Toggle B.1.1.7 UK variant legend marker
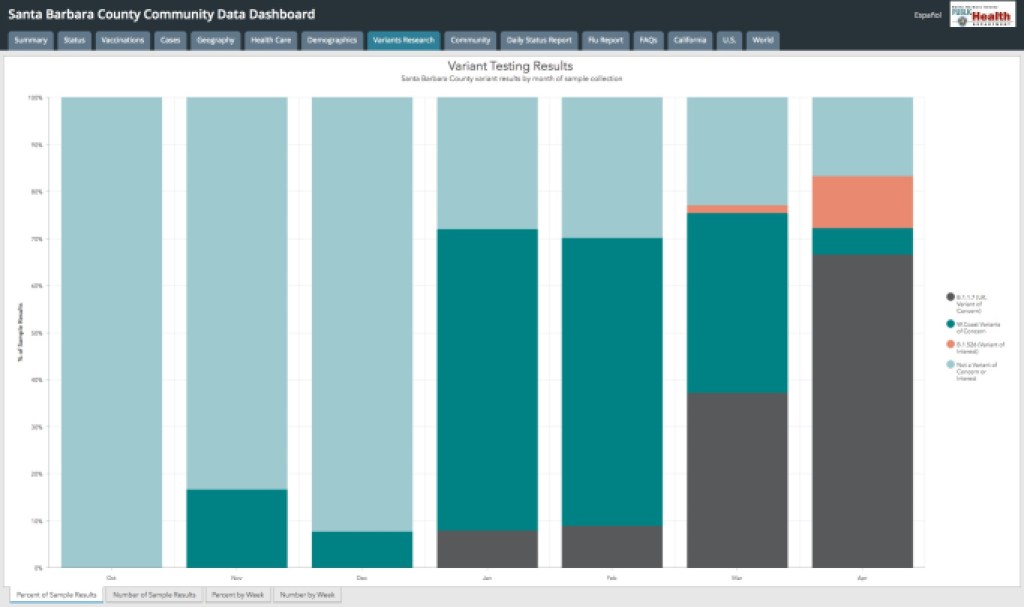The image size is (1024, 607). pyautogui.click(x=950, y=297)
